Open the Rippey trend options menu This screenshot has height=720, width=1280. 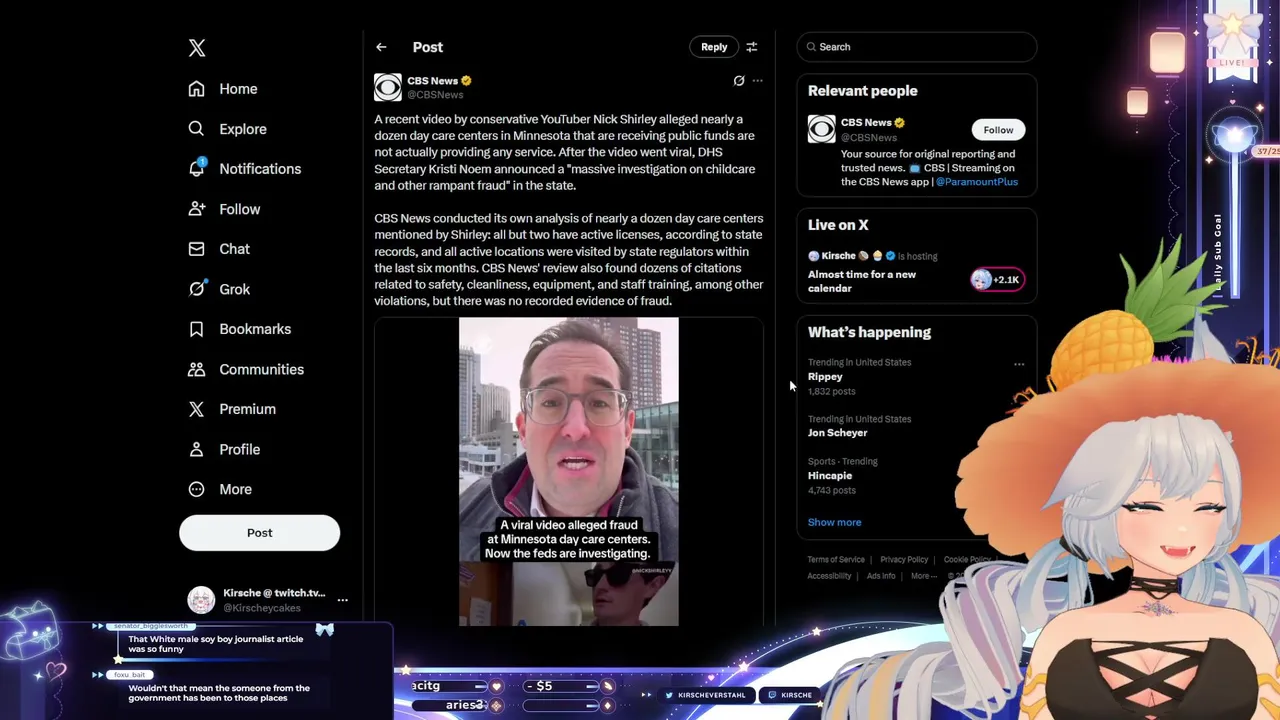click(x=1019, y=364)
